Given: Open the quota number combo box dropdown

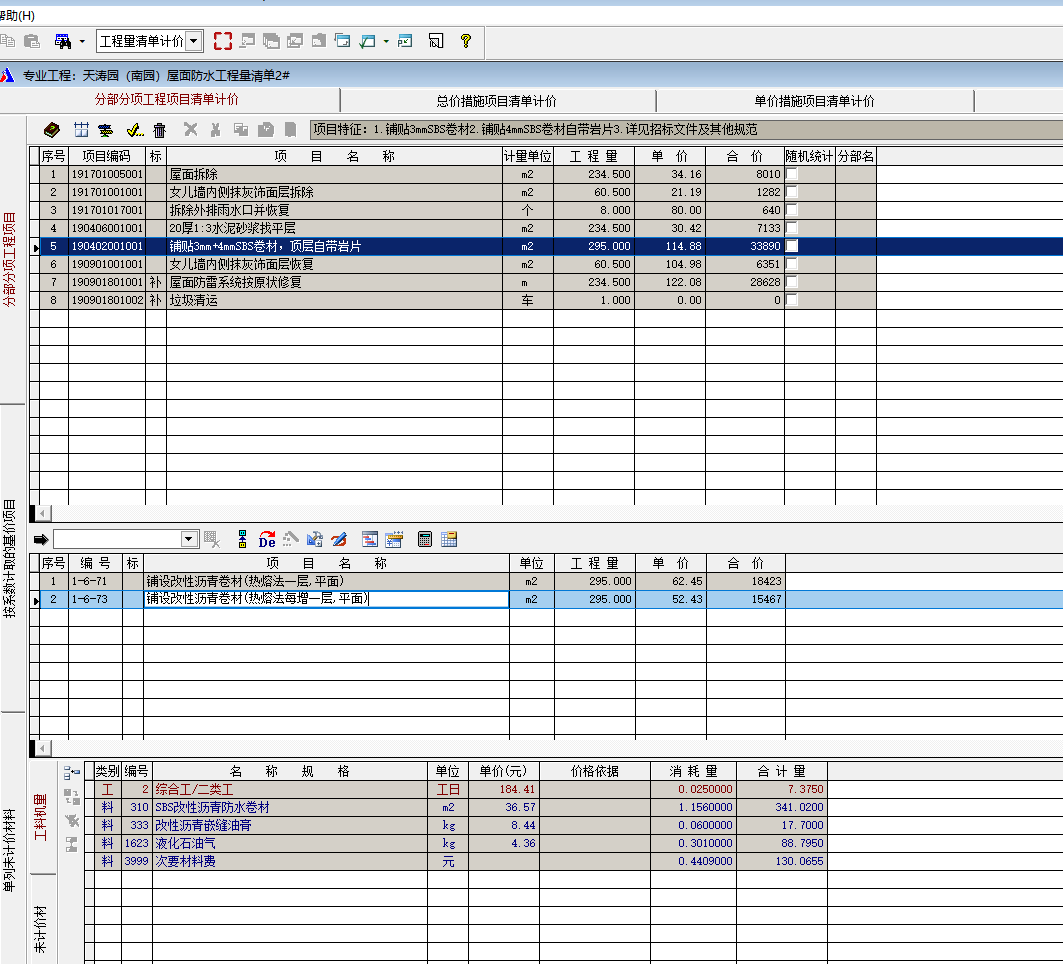Looking at the screenshot, I should [189, 540].
